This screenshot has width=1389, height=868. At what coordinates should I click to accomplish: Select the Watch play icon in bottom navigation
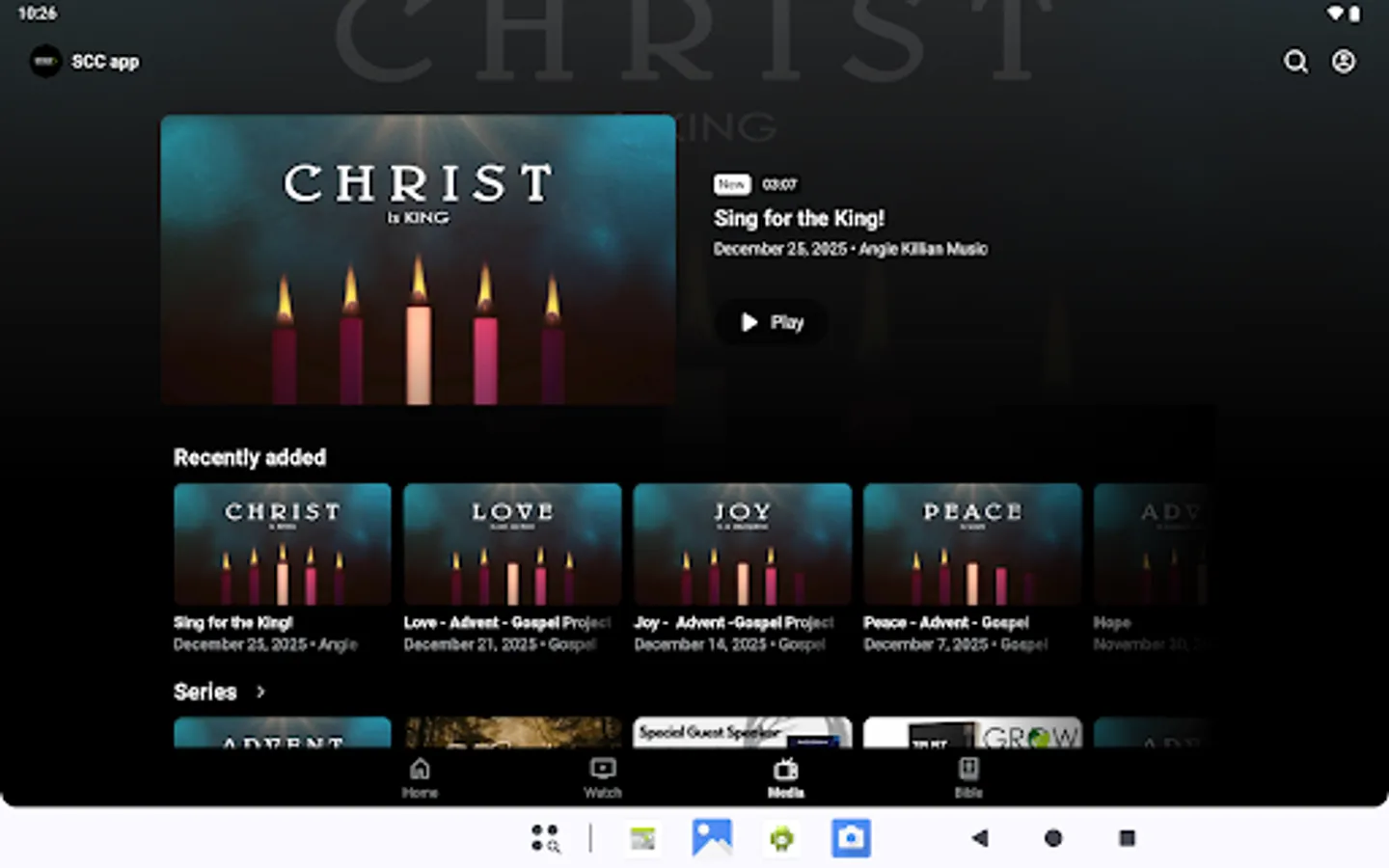[x=602, y=768]
